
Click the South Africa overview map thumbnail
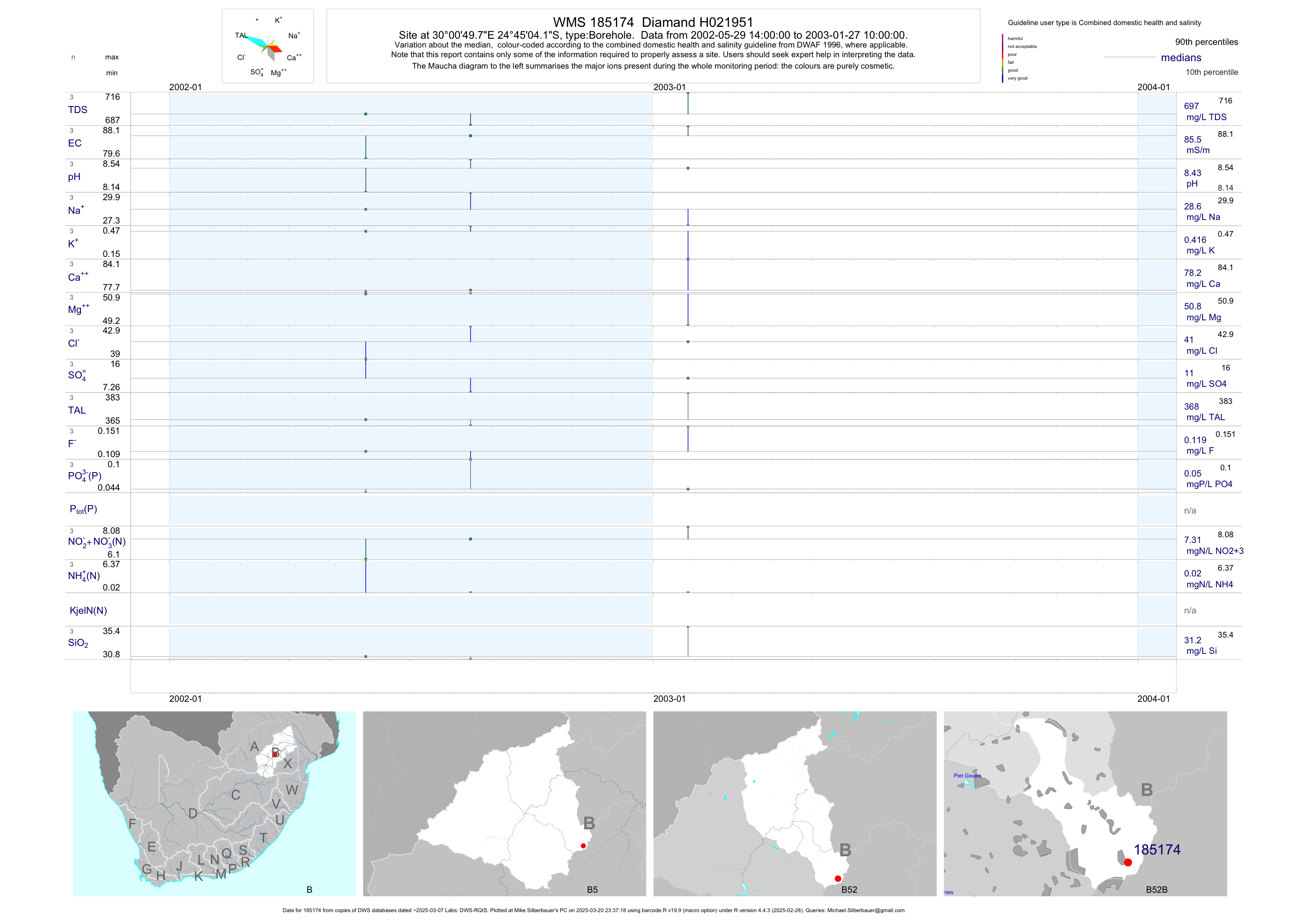point(214,803)
